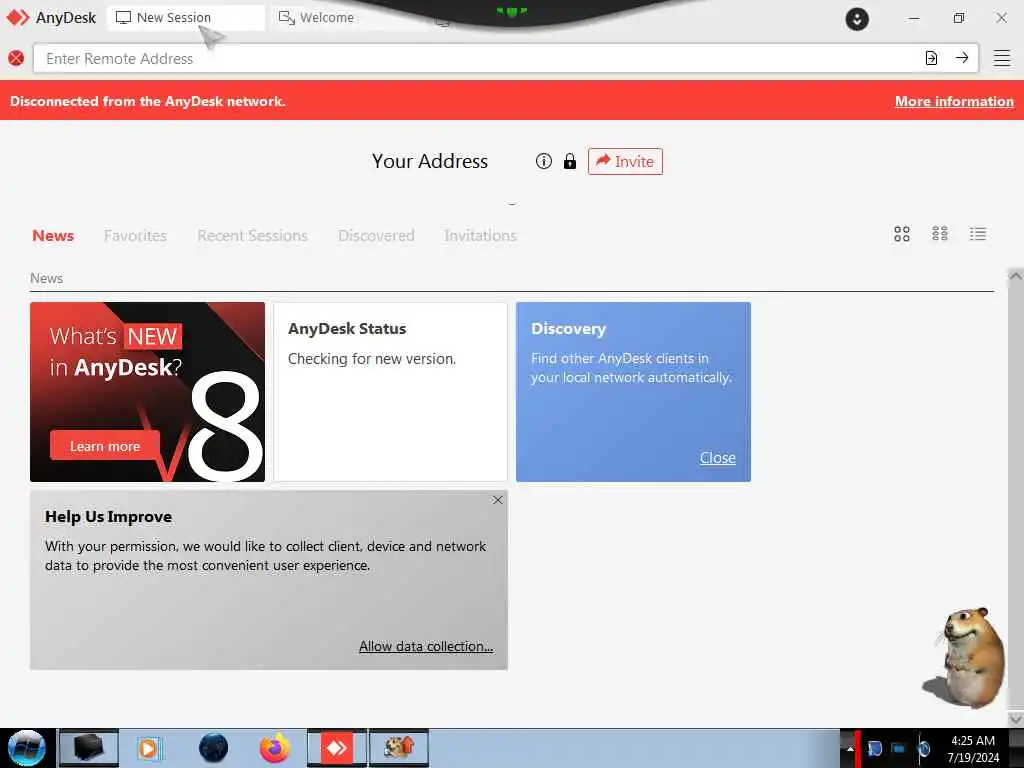The width and height of the screenshot is (1024, 768).
Task: Open the What's New in AnyDesk card
Action: (148, 392)
